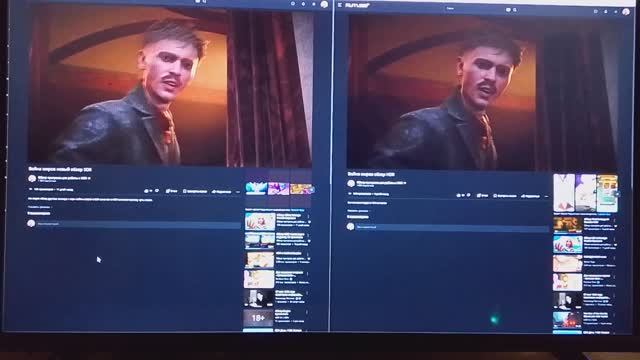Open the second recommended video thumbnail in right window

click(x=567, y=244)
